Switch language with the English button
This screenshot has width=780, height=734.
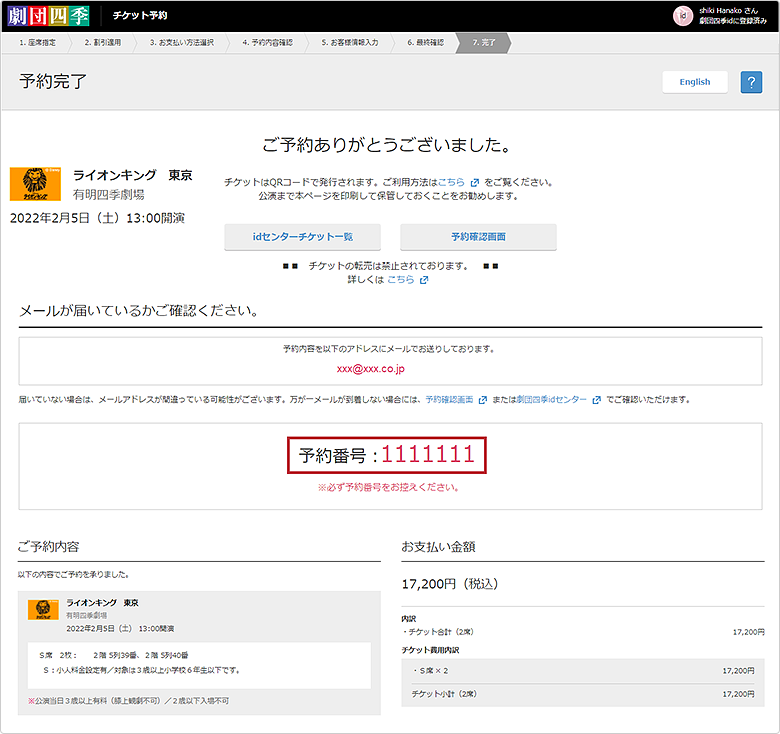click(x=694, y=82)
